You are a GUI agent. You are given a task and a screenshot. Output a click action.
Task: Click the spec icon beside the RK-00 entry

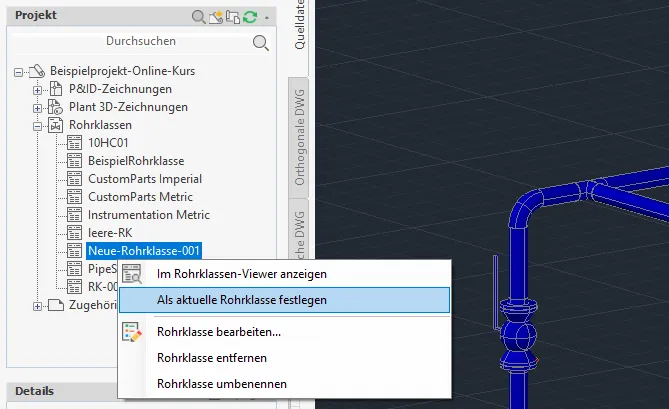point(75,287)
